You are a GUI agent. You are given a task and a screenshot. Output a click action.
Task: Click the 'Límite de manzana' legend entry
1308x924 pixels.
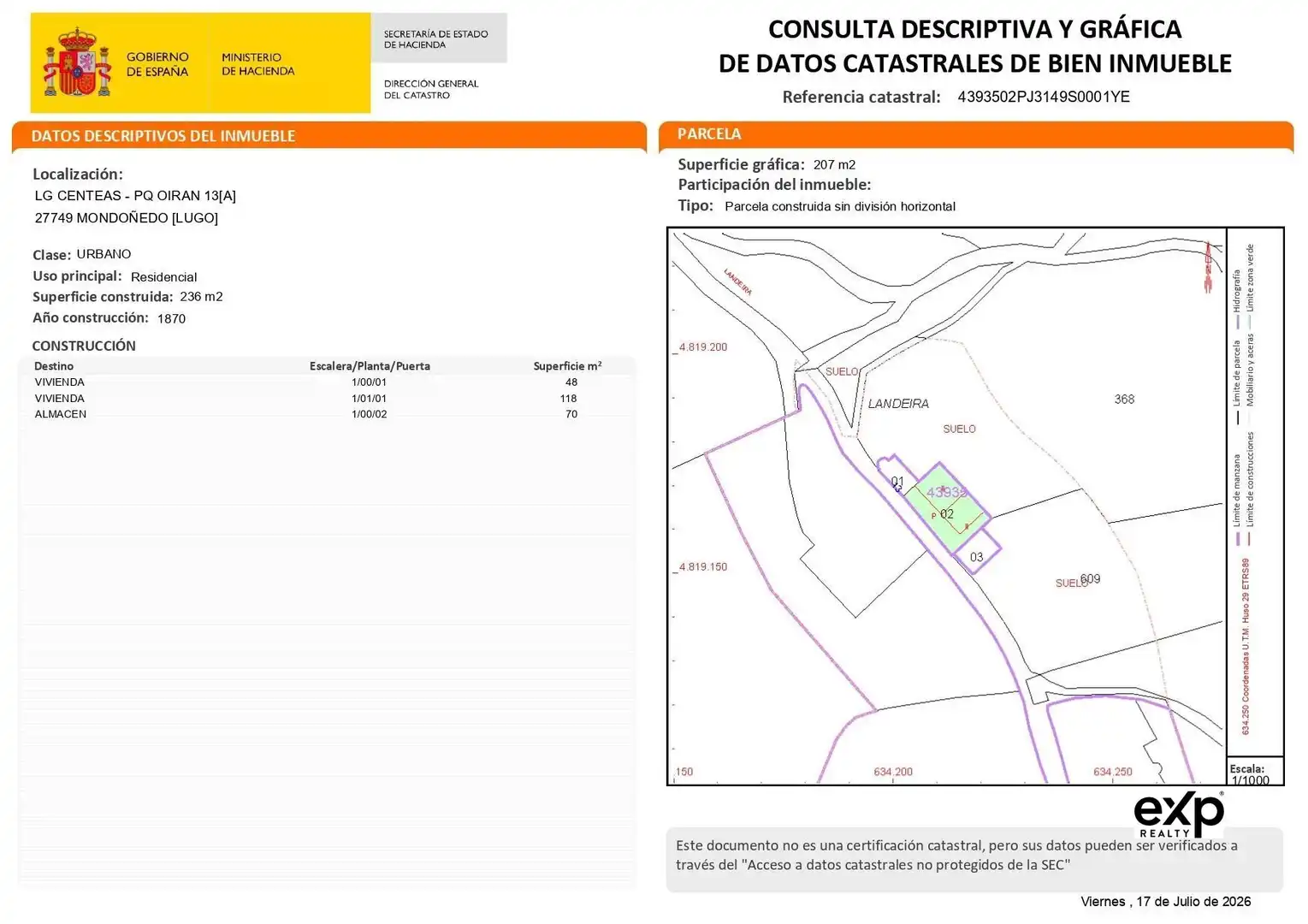pos(1237,500)
